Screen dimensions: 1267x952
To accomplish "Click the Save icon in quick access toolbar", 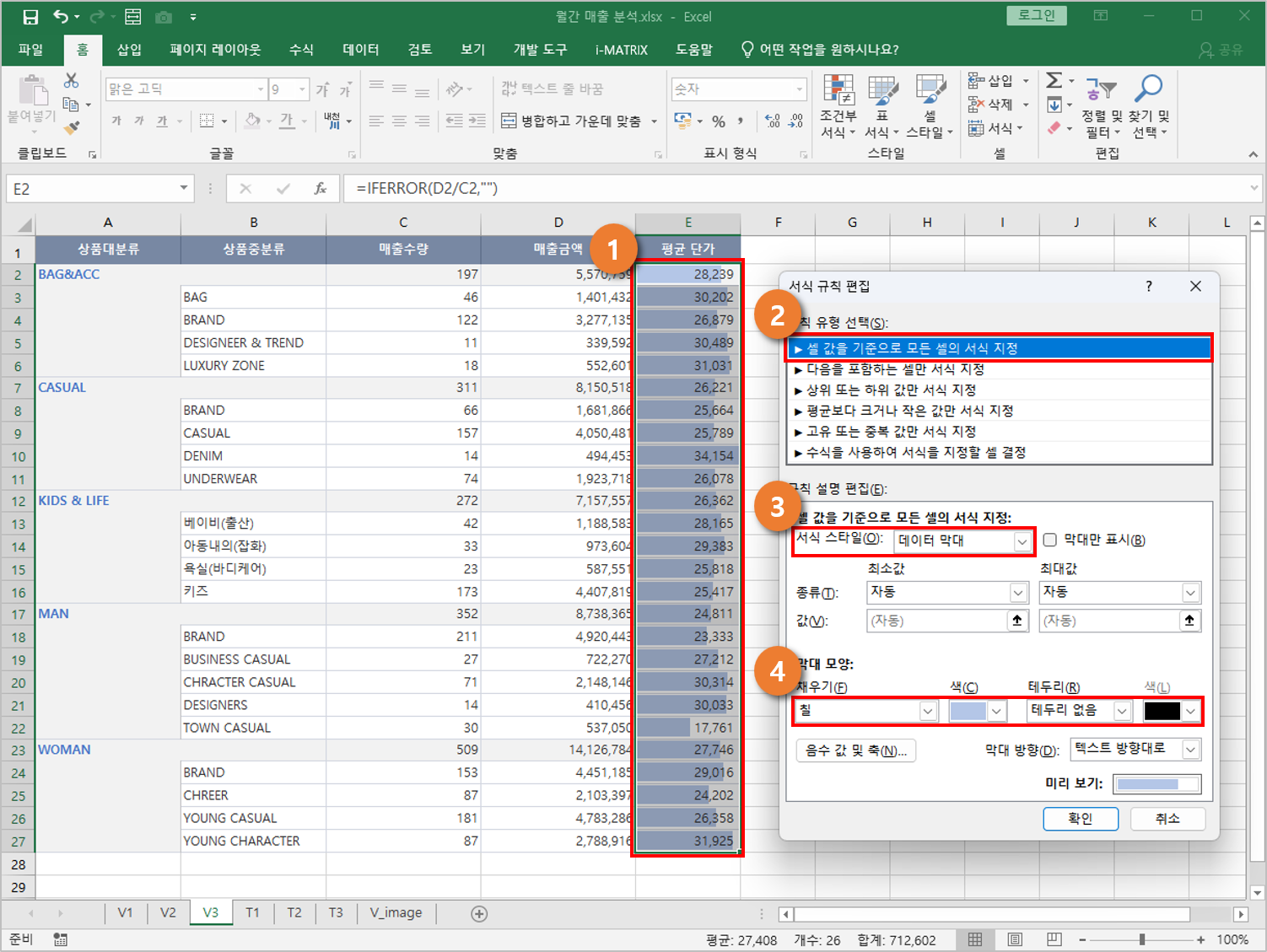I will click(x=30, y=17).
